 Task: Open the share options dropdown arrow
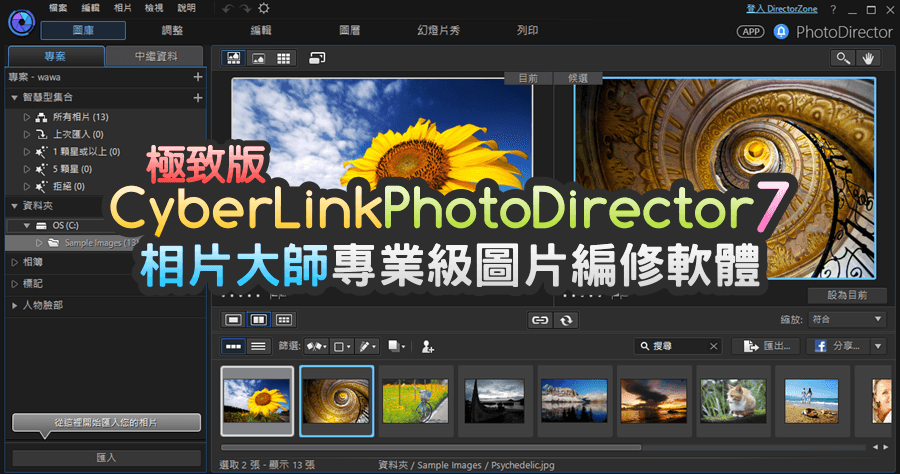pyautogui.click(x=878, y=346)
